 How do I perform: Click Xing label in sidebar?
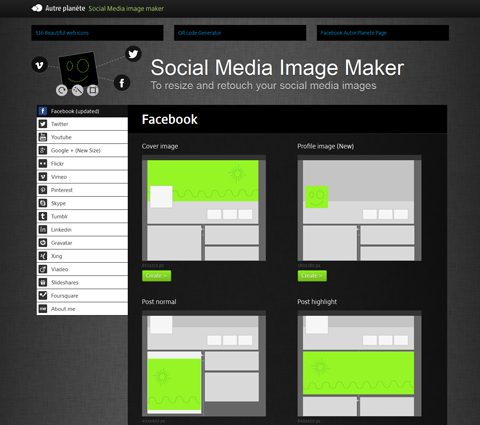tap(56, 256)
